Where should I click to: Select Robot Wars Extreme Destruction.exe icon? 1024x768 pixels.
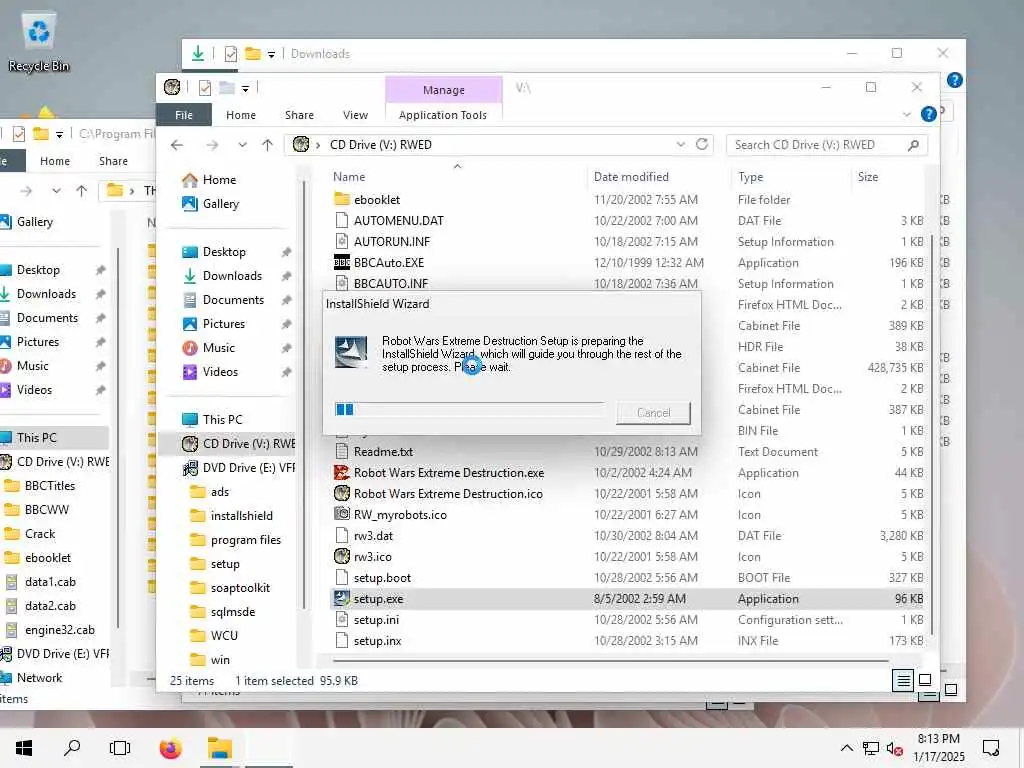pyautogui.click(x=342, y=473)
